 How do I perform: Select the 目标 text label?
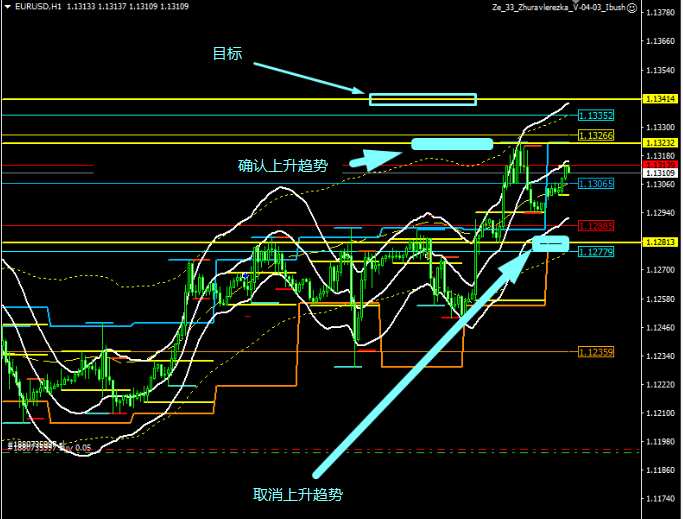tap(227, 54)
